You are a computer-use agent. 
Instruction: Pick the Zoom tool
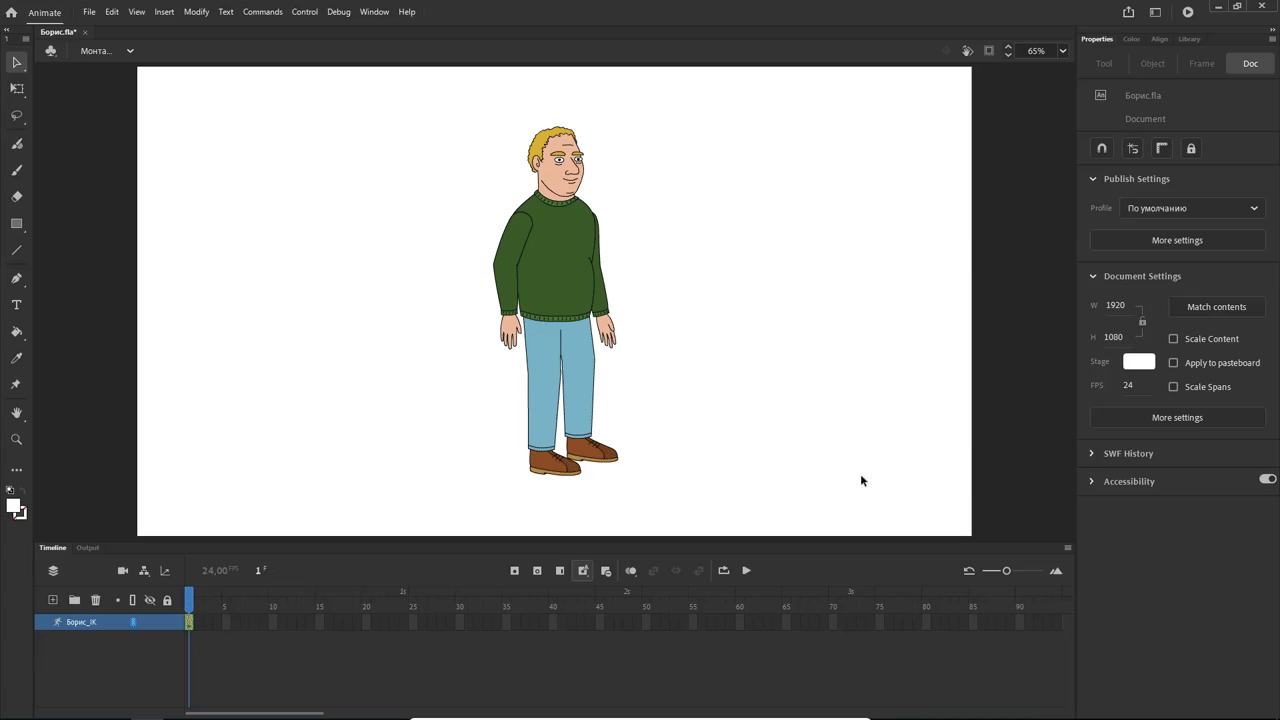coord(16,440)
